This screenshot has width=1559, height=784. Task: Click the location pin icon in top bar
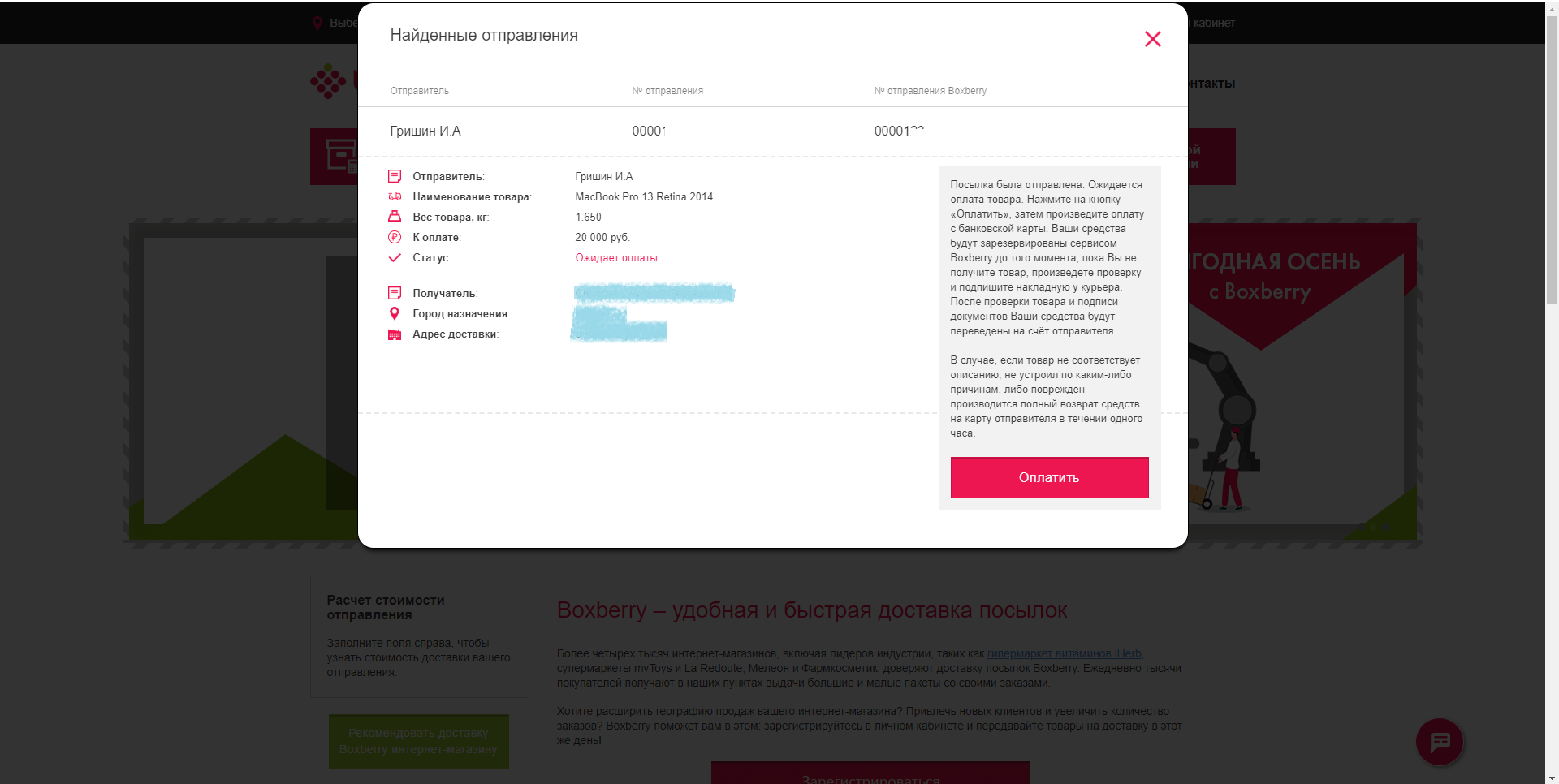317,23
